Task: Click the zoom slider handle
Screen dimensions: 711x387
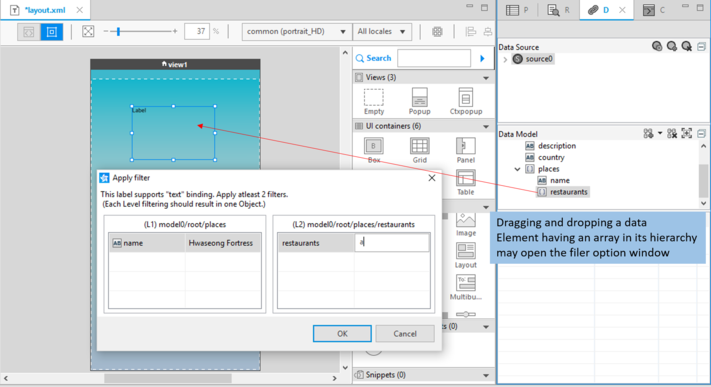Action: 118,31
